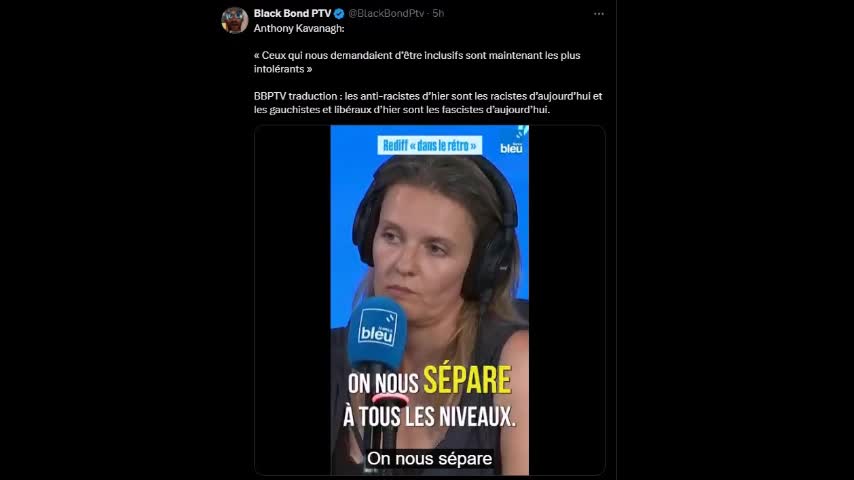854x480 pixels.
Task: Click the bleu logo on the microphone
Action: 377,327
